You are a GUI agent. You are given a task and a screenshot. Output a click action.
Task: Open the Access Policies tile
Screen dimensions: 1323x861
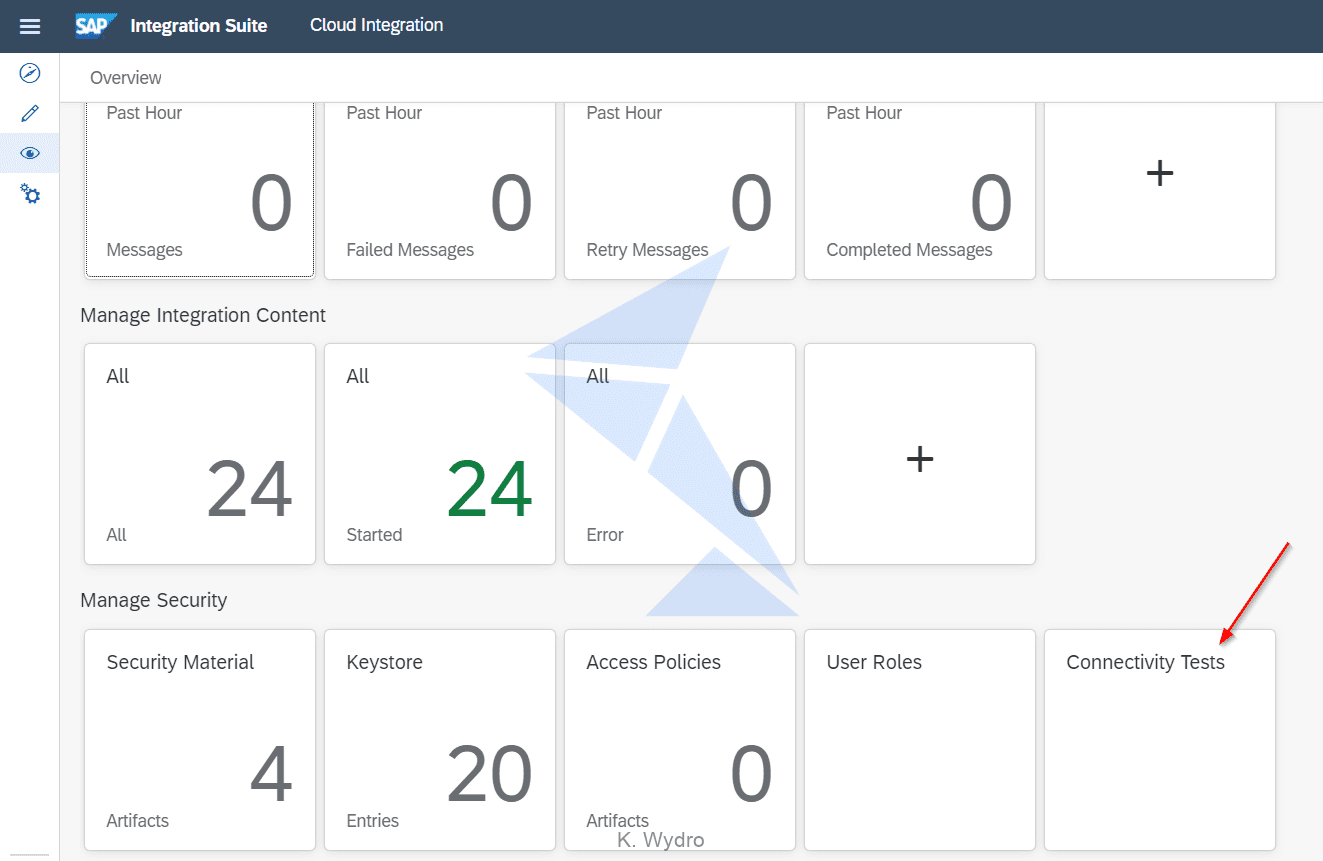pyautogui.click(x=680, y=740)
